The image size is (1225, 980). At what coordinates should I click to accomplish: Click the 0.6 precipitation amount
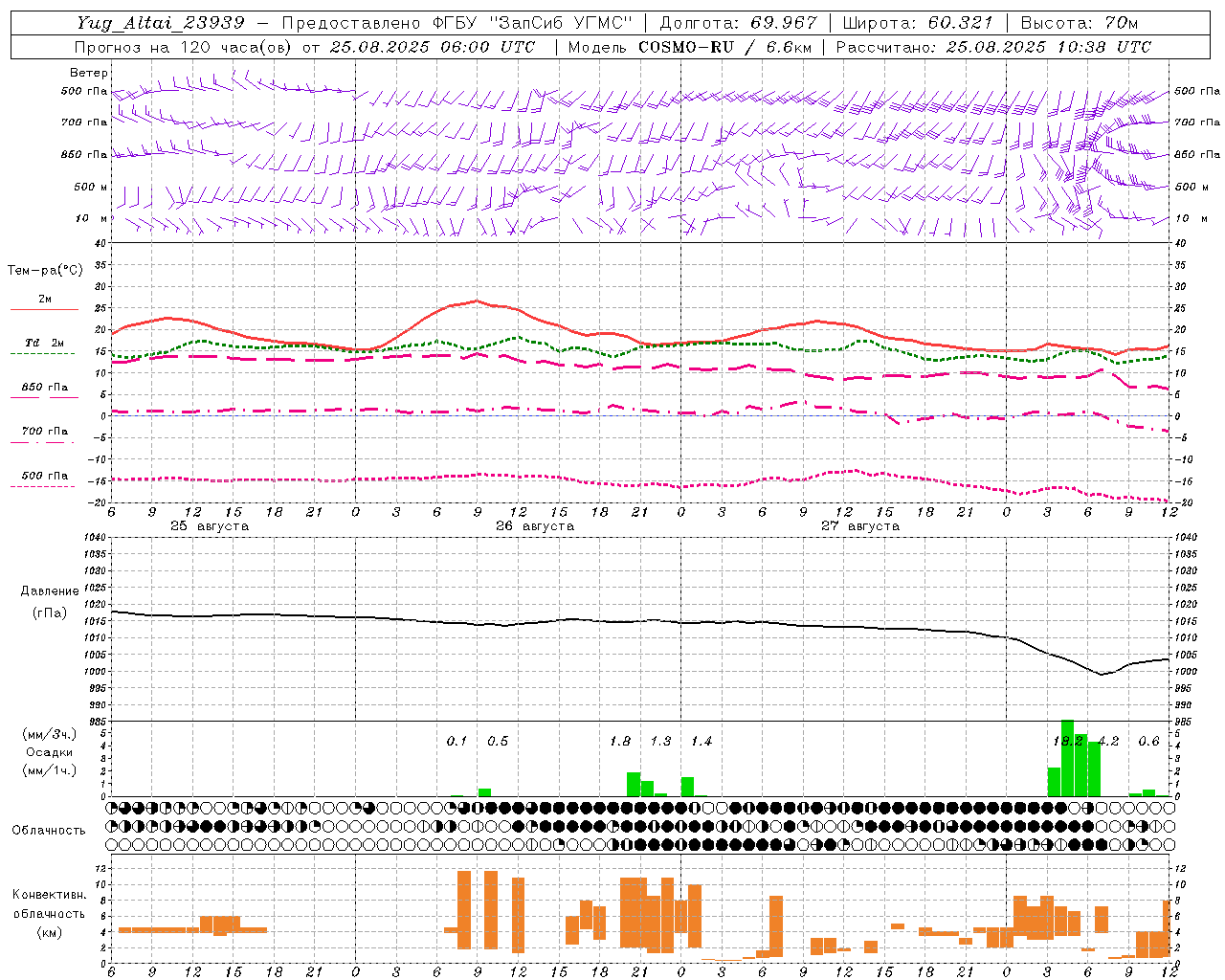pos(1148,742)
